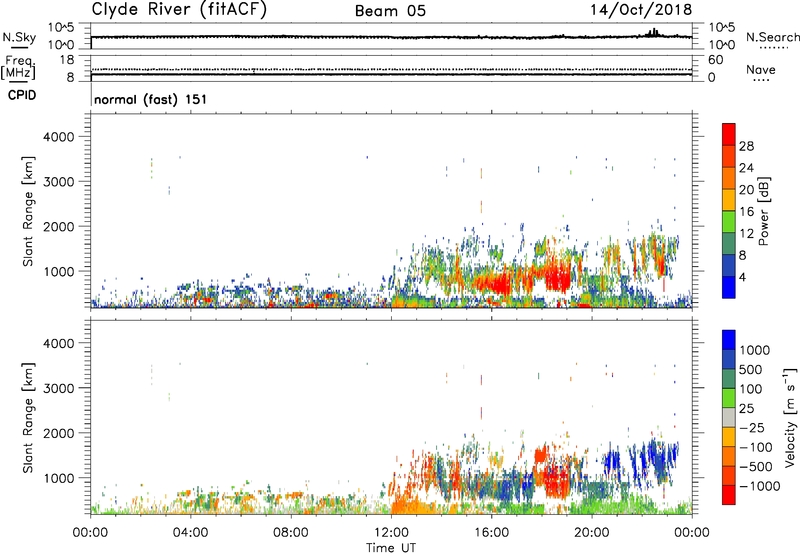Click the red top segment of Power colorbar

pyautogui.click(x=729, y=135)
